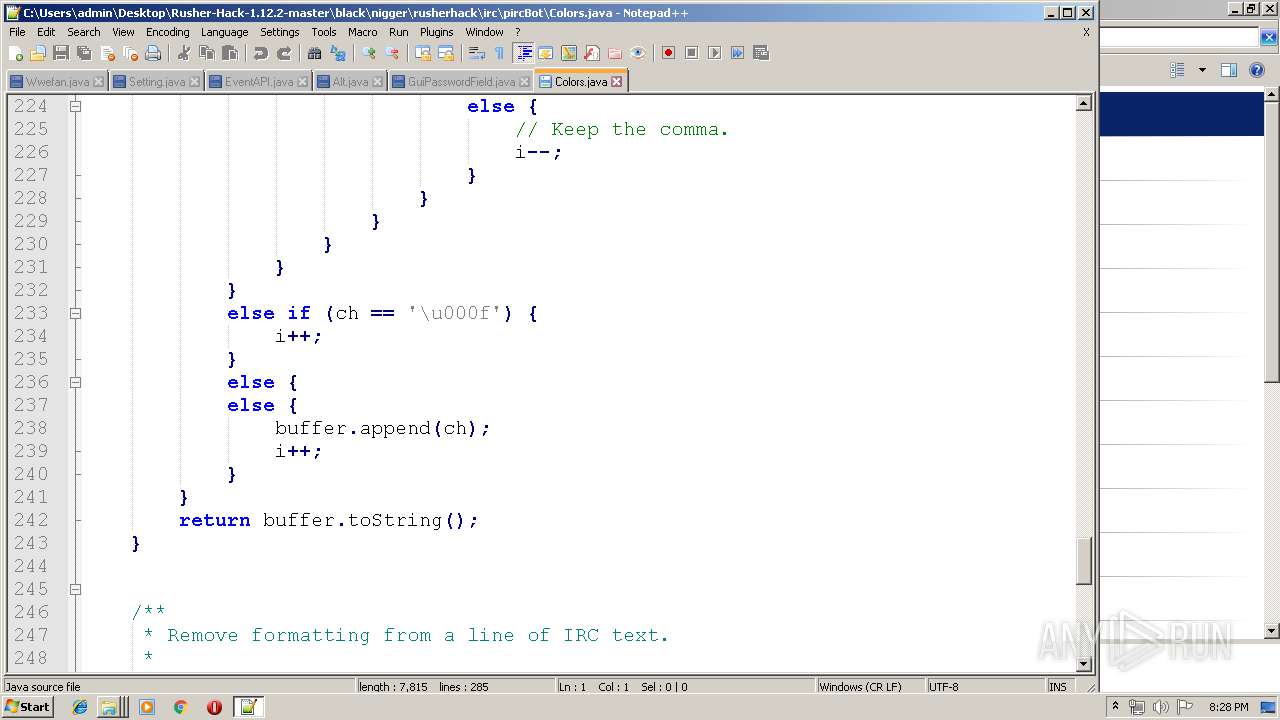The width and height of the screenshot is (1280, 720).
Task: Collapse fold marker at line 224
Action: click(75, 106)
